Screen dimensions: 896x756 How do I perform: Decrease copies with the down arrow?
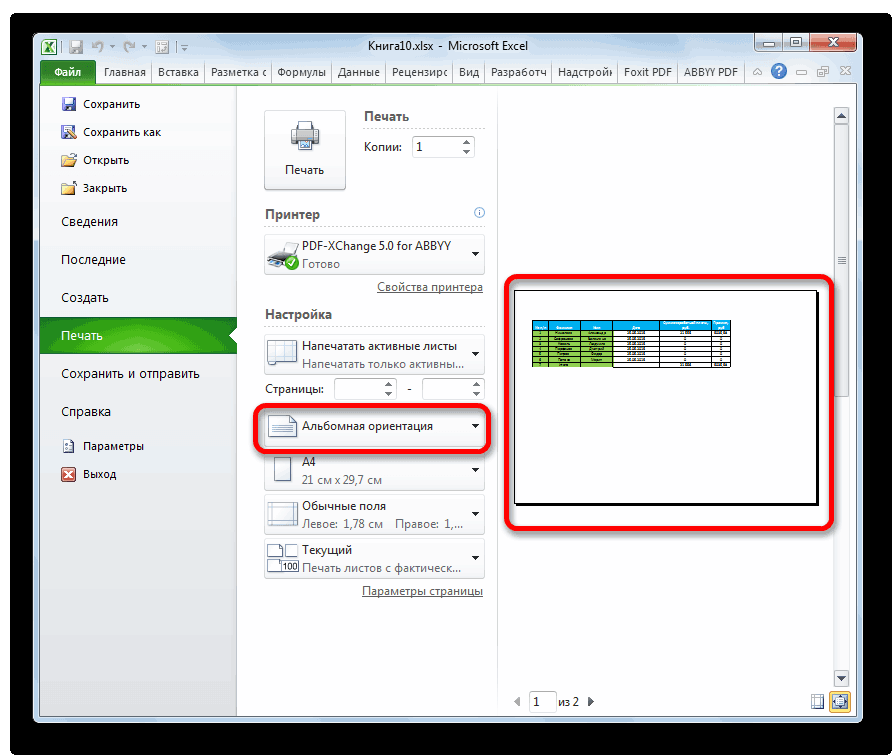click(467, 152)
